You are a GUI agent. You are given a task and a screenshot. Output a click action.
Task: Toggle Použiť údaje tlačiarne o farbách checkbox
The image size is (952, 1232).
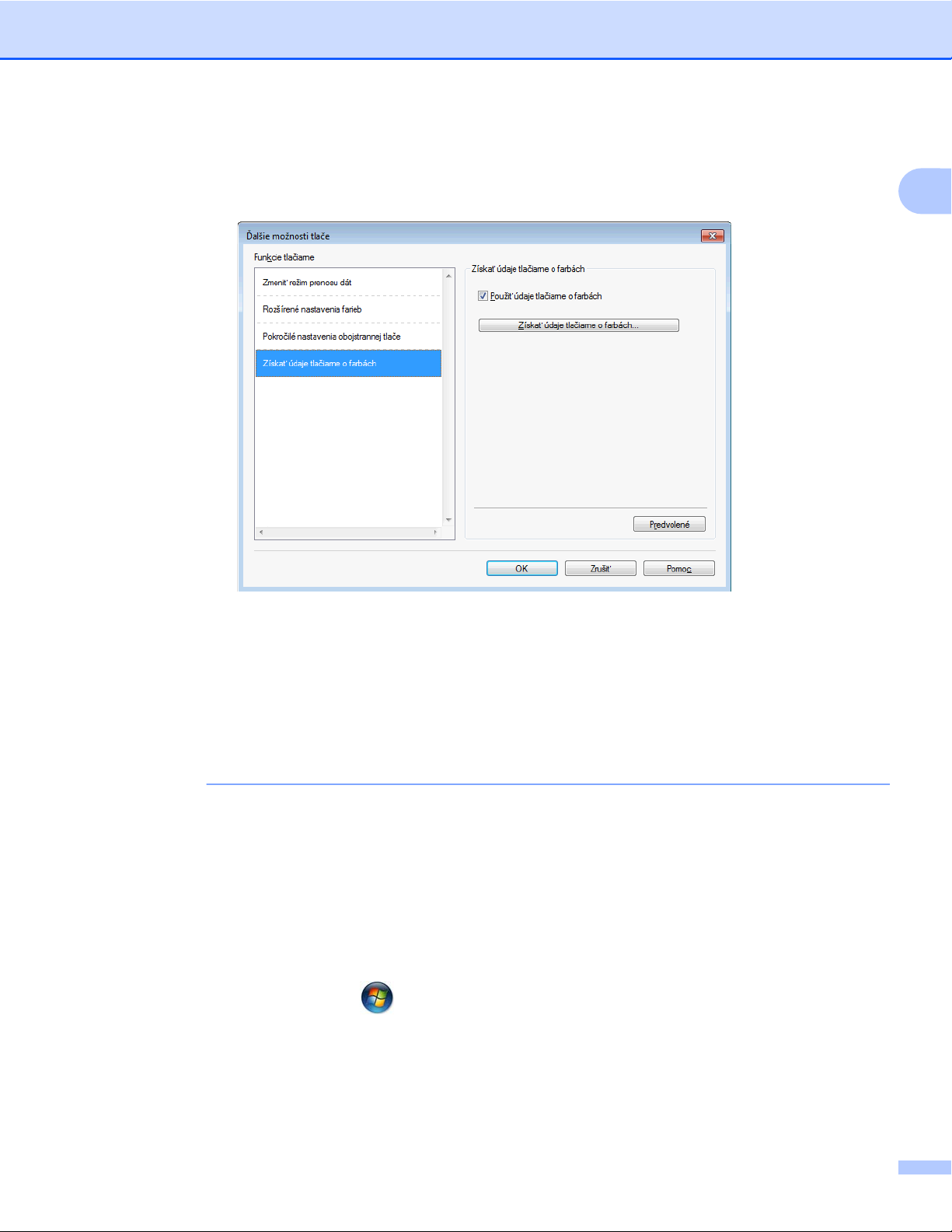483,296
